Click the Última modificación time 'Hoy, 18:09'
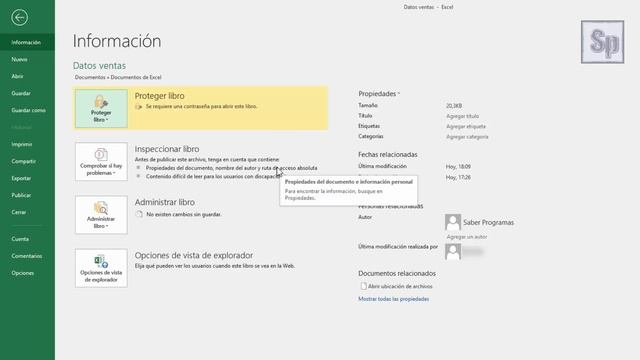 458,167
